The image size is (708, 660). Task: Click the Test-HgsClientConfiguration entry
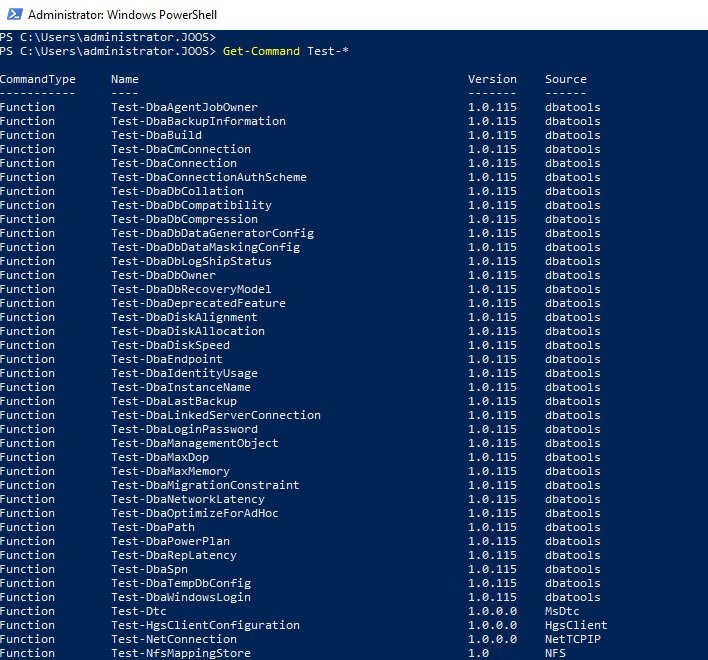pyautogui.click(x=205, y=625)
